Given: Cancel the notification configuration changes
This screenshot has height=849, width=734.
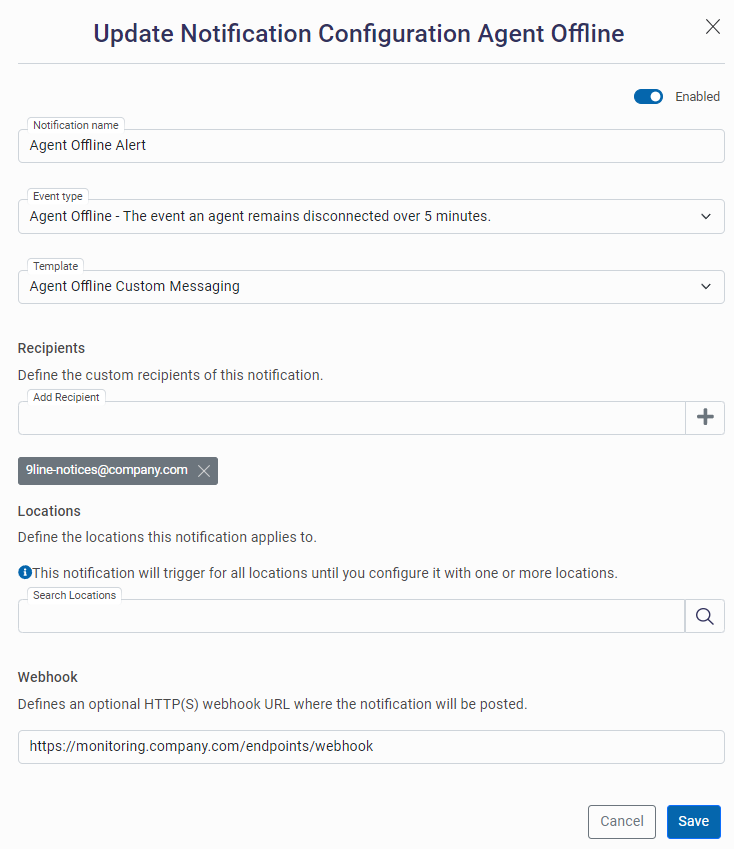Looking at the screenshot, I should (621, 821).
